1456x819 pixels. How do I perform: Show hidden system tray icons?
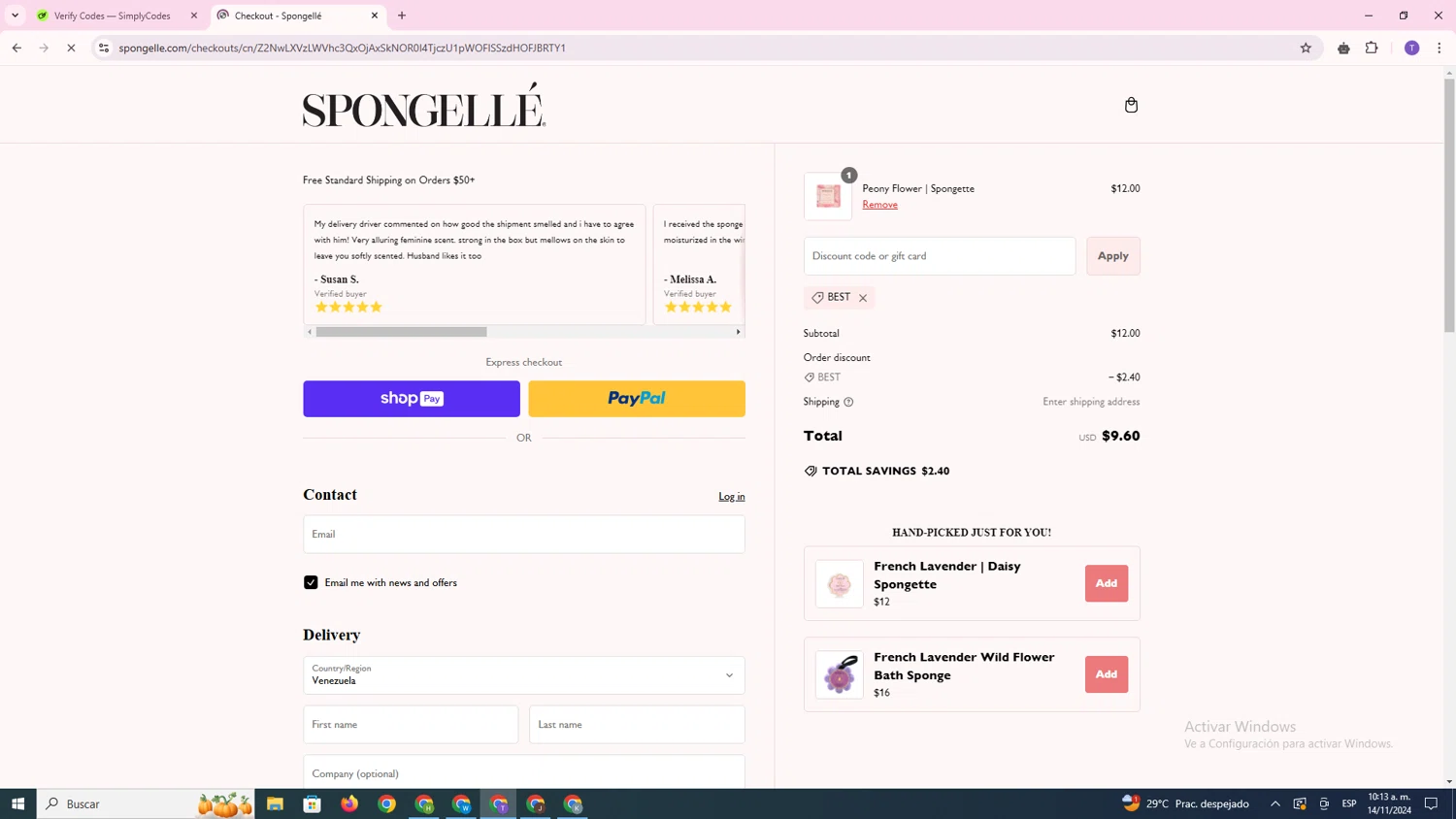(1275, 803)
